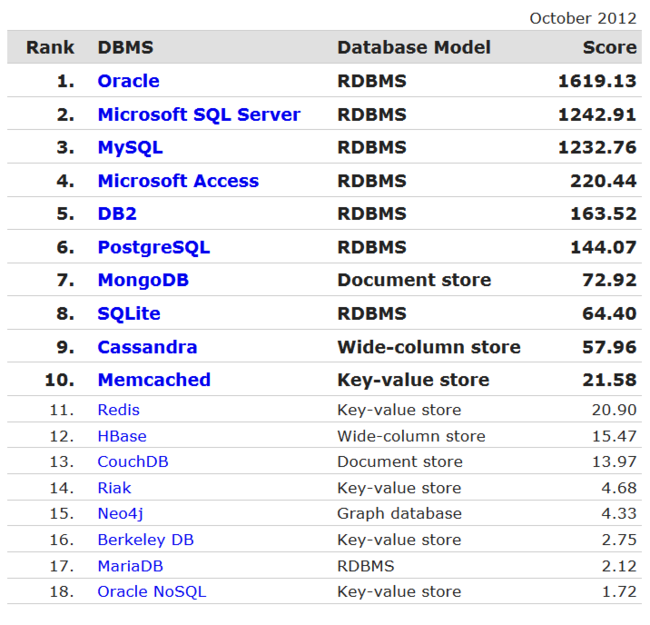Screen dimensions: 650x625
Task: Click Oracle's RDBMS model cell
Action: (x=372, y=81)
